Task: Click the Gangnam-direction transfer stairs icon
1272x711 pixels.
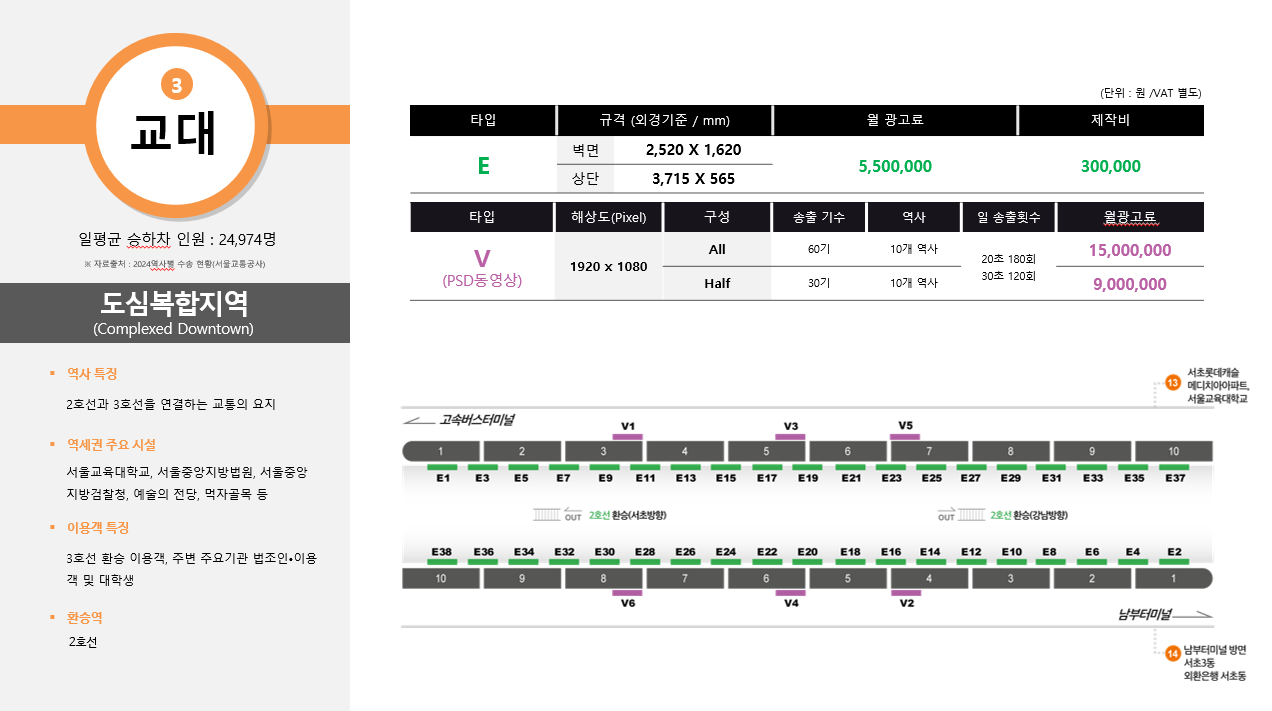Action: (x=972, y=514)
